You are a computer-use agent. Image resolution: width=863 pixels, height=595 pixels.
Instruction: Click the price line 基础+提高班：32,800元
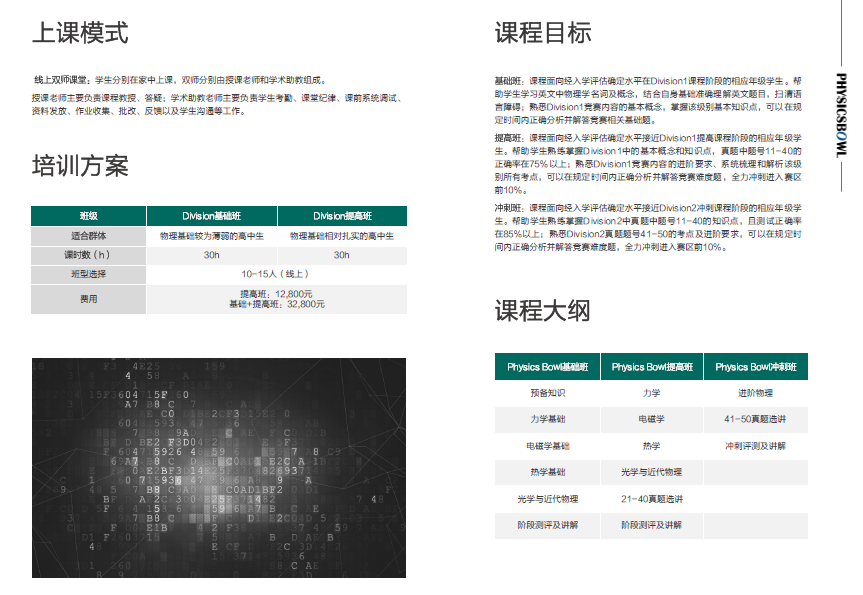[x=277, y=304]
